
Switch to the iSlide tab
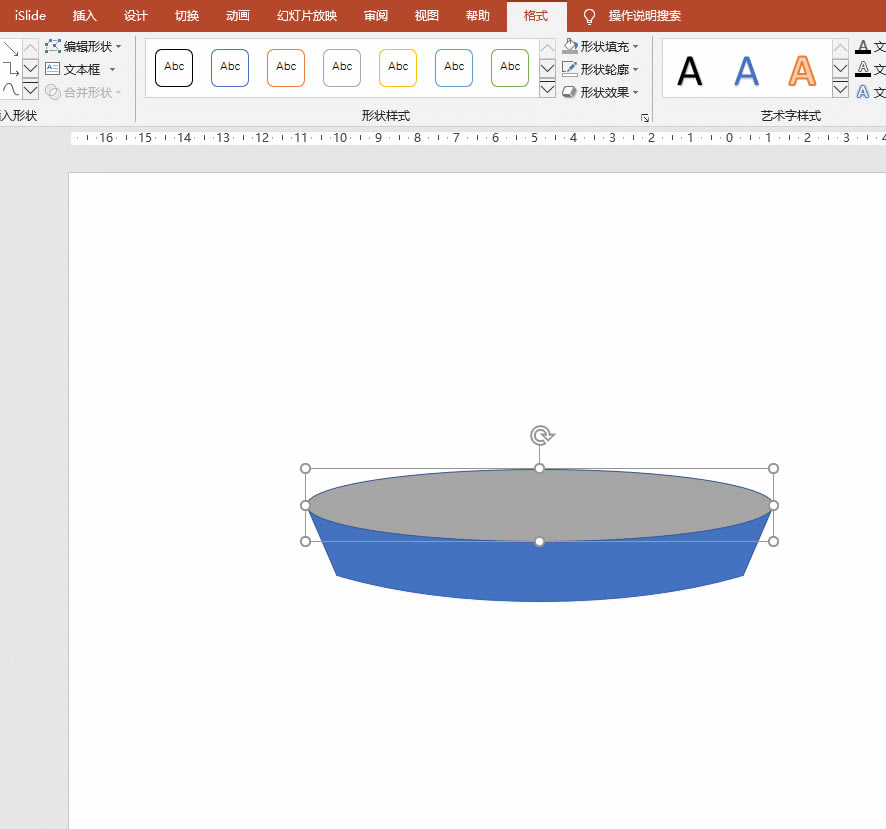pyautogui.click(x=30, y=16)
